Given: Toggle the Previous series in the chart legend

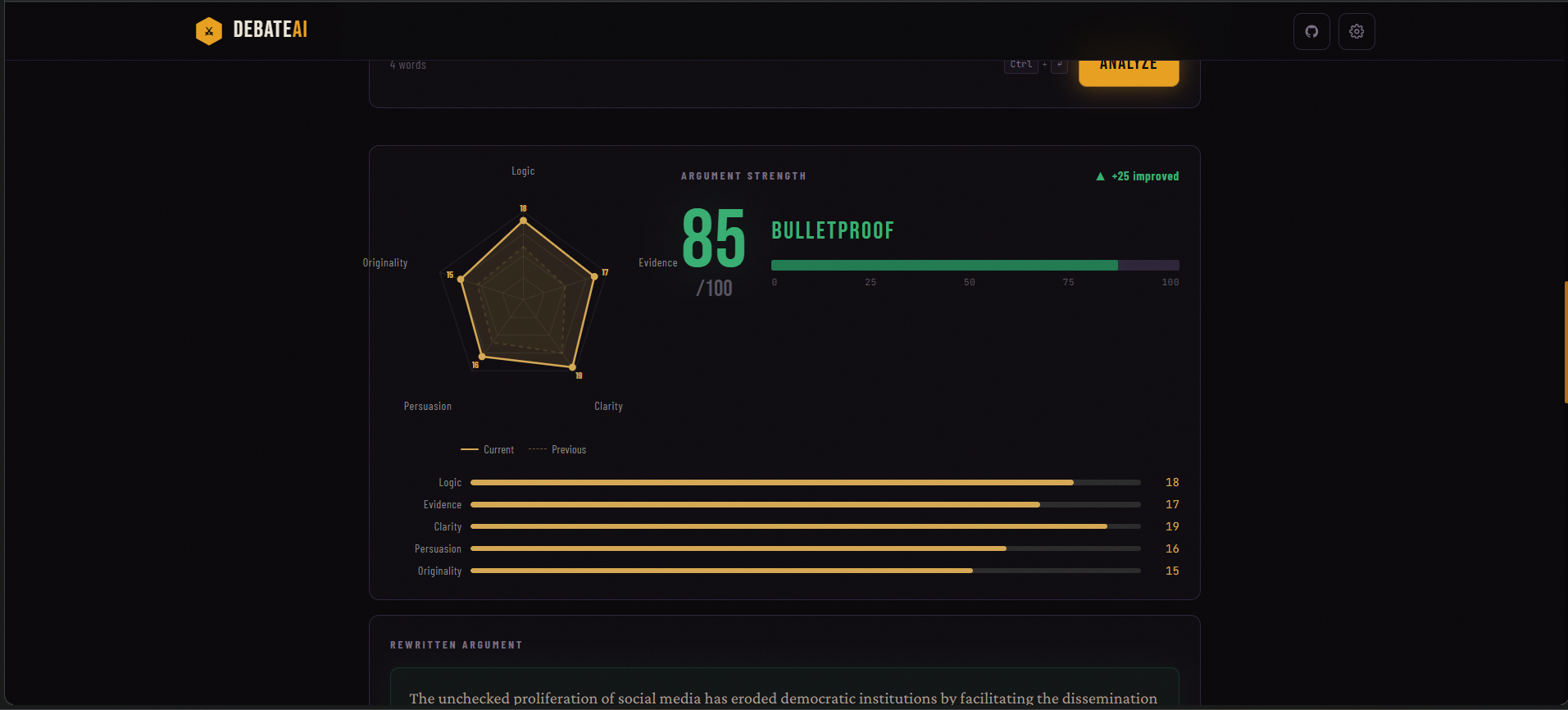Looking at the screenshot, I should (557, 450).
